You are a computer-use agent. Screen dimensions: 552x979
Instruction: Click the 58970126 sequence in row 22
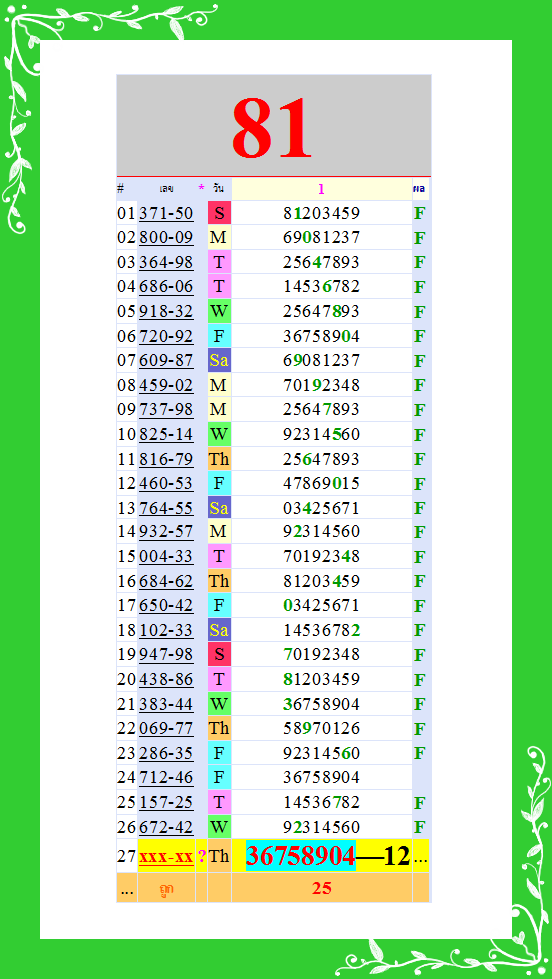tap(322, 729)
